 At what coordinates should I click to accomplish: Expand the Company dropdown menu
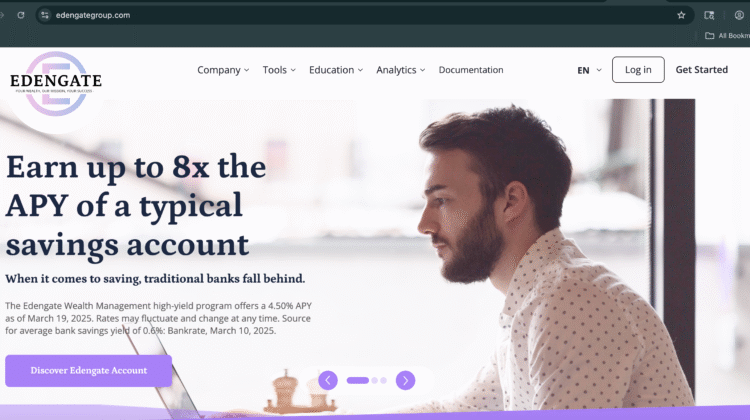(x=223, y=70)
